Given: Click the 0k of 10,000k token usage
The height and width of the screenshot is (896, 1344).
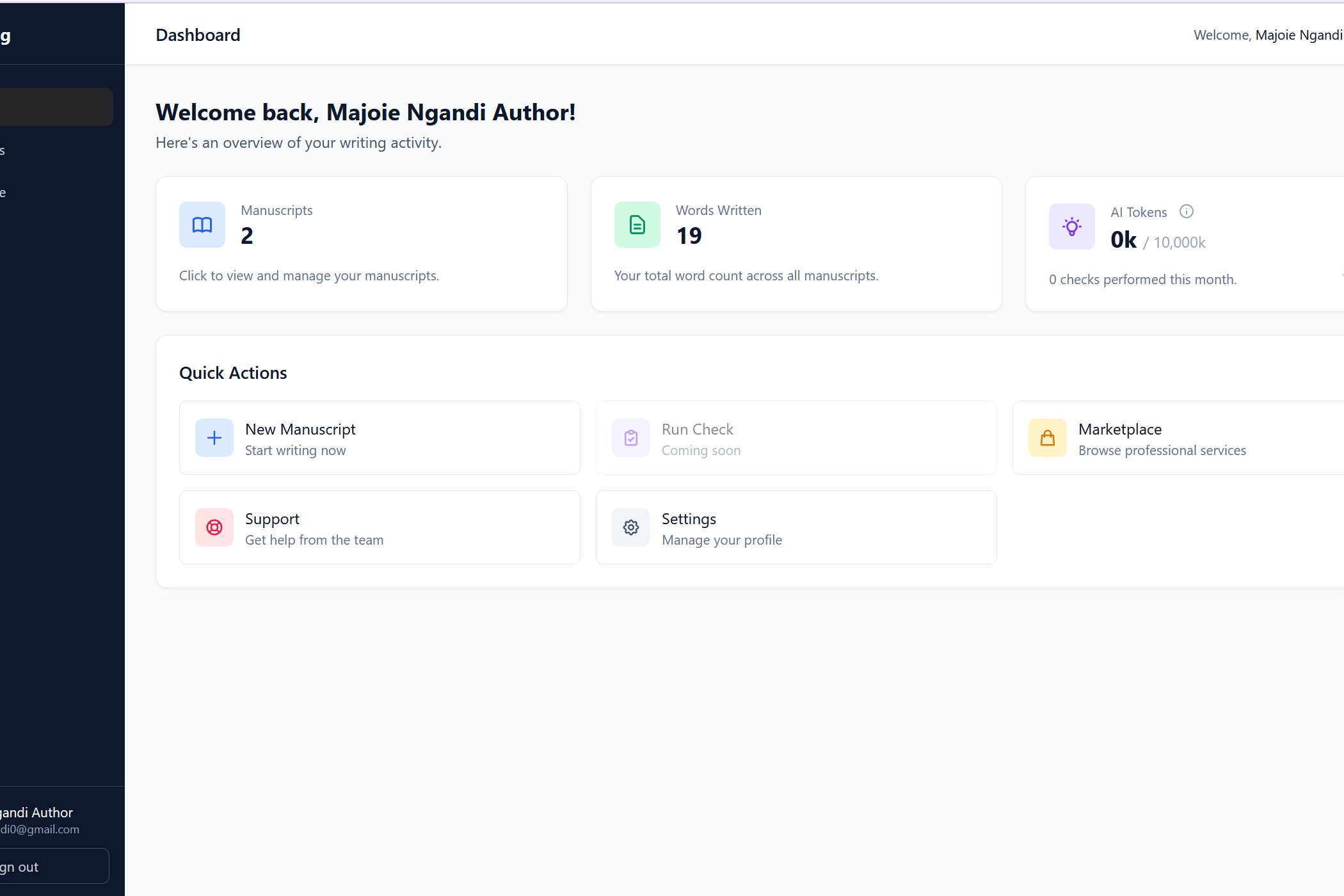Looking at the screenshot, I should tap(1157, 241).
